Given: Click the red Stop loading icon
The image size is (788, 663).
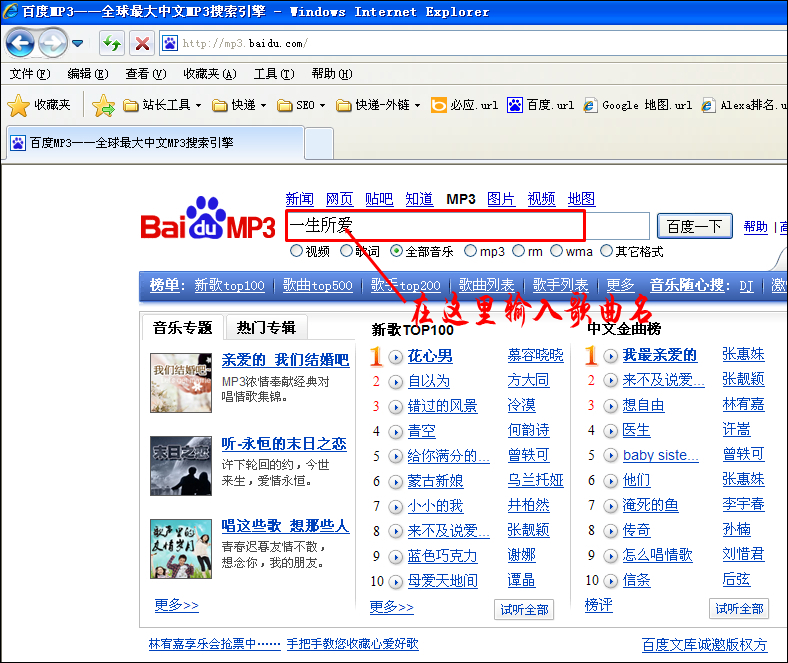Looking at the screenshot, I should [x=142, y=43].
